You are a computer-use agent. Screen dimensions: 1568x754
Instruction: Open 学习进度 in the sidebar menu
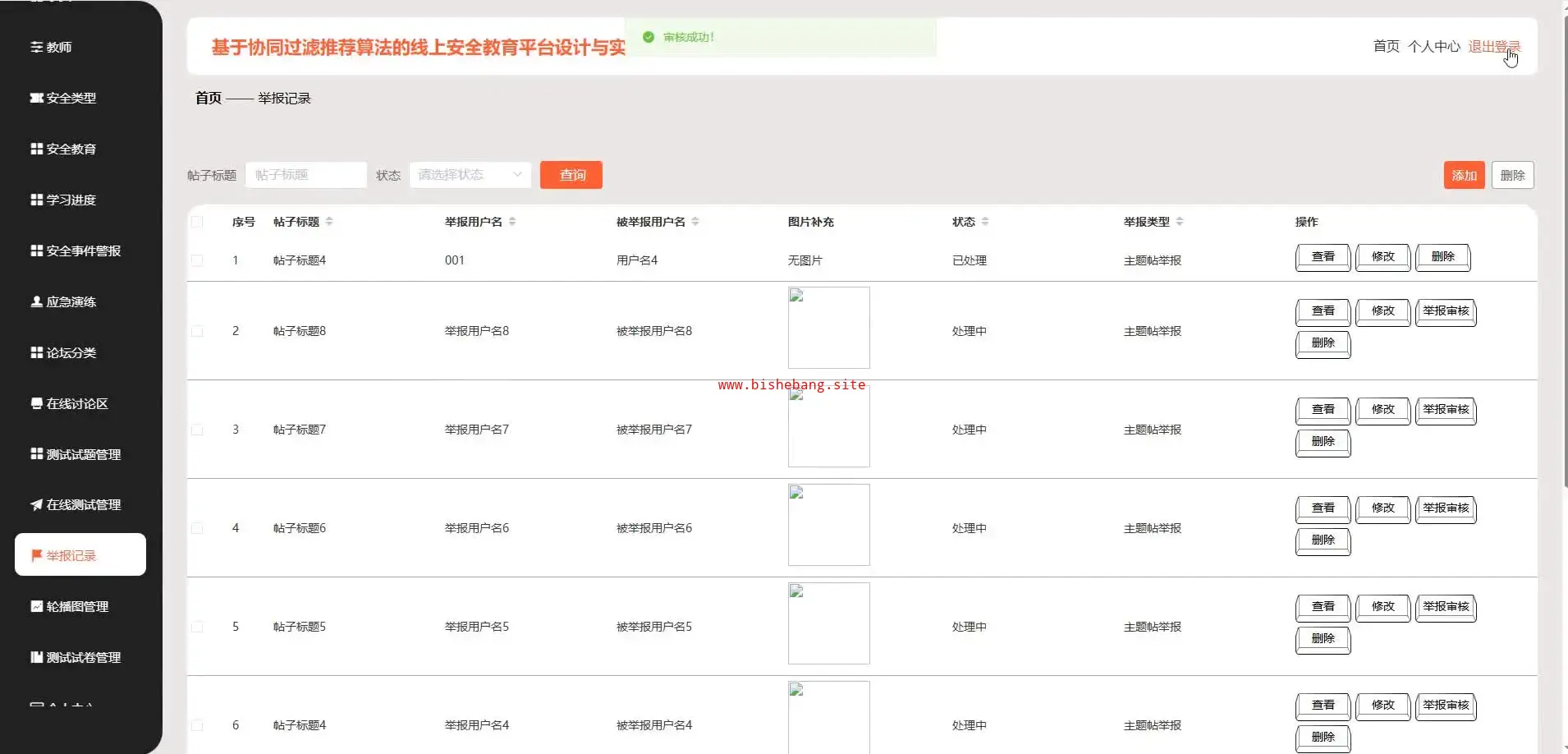click(80, 200)
